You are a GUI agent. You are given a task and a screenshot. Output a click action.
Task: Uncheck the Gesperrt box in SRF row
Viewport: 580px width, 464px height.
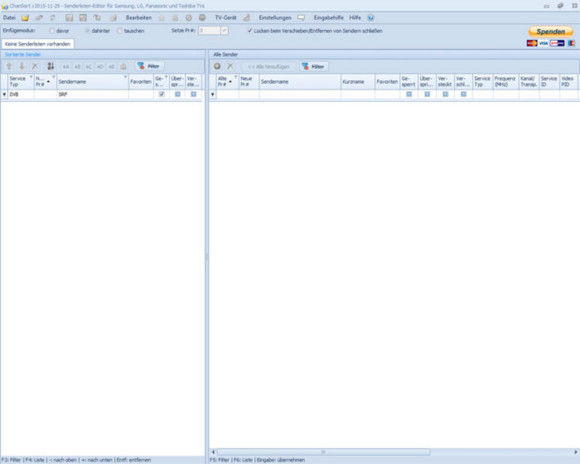162,94
